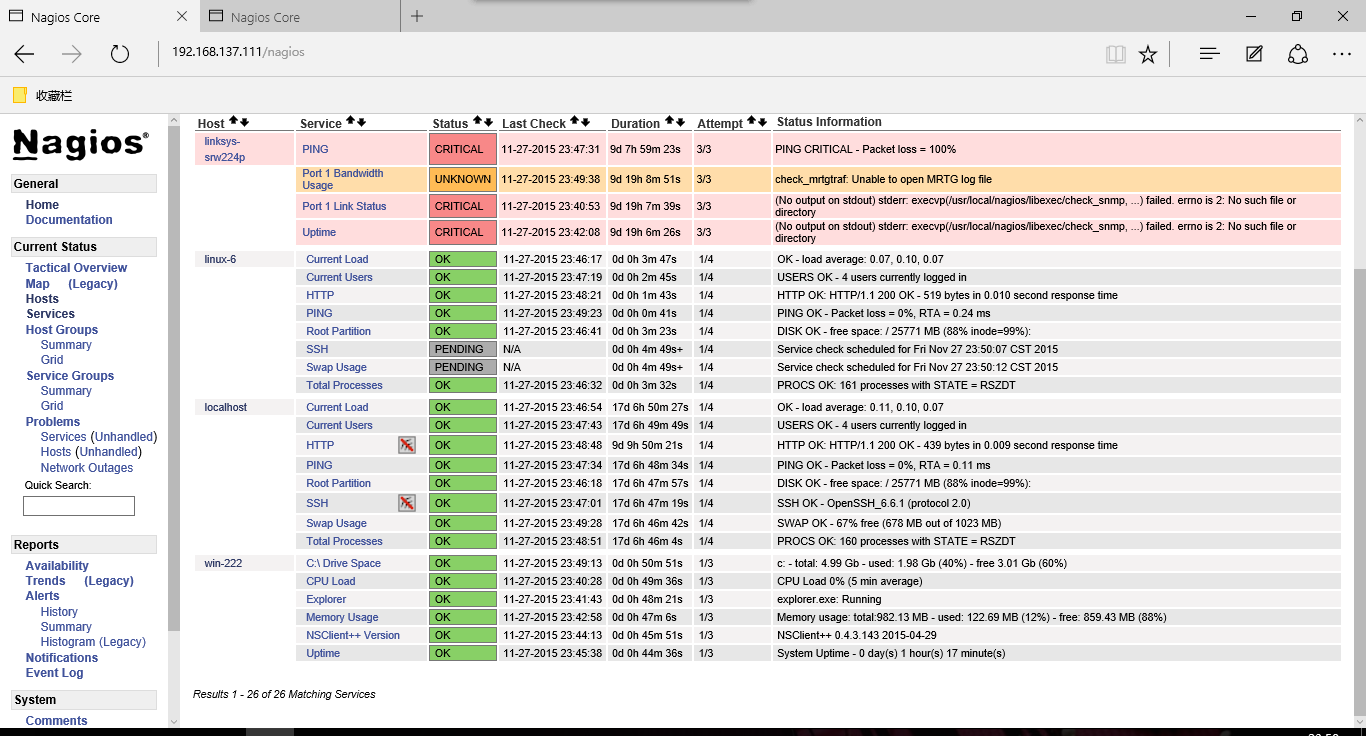
Task: Open host linksys-srw224p details
Action: tap(224, 149)
